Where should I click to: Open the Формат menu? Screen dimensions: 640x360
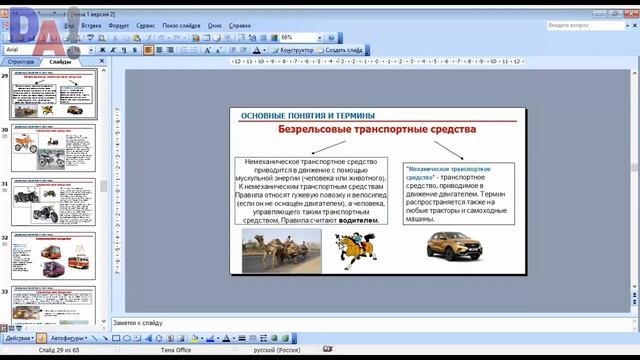tap(118, 25)
